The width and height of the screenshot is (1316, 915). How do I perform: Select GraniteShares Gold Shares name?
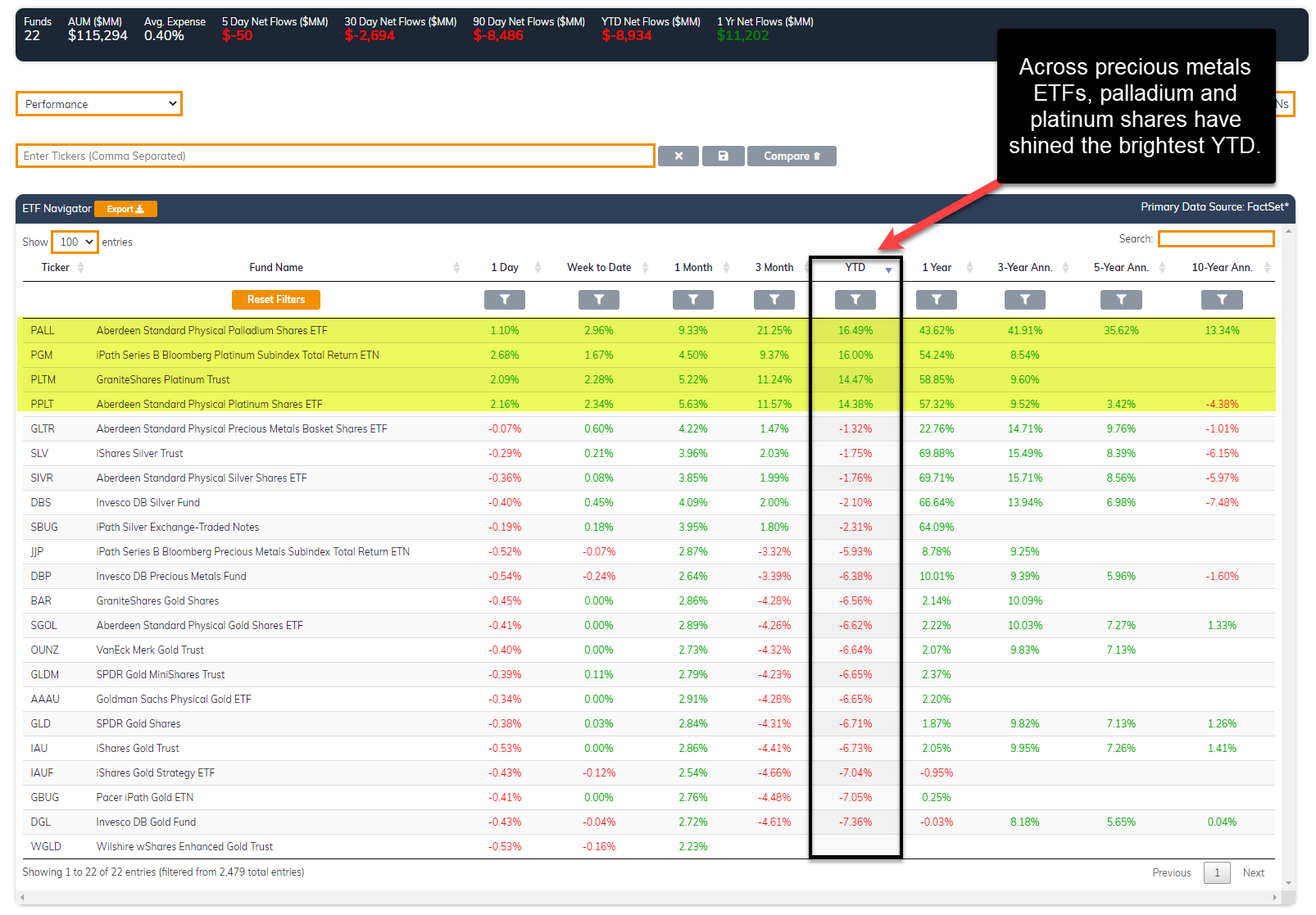pos(158,601)
